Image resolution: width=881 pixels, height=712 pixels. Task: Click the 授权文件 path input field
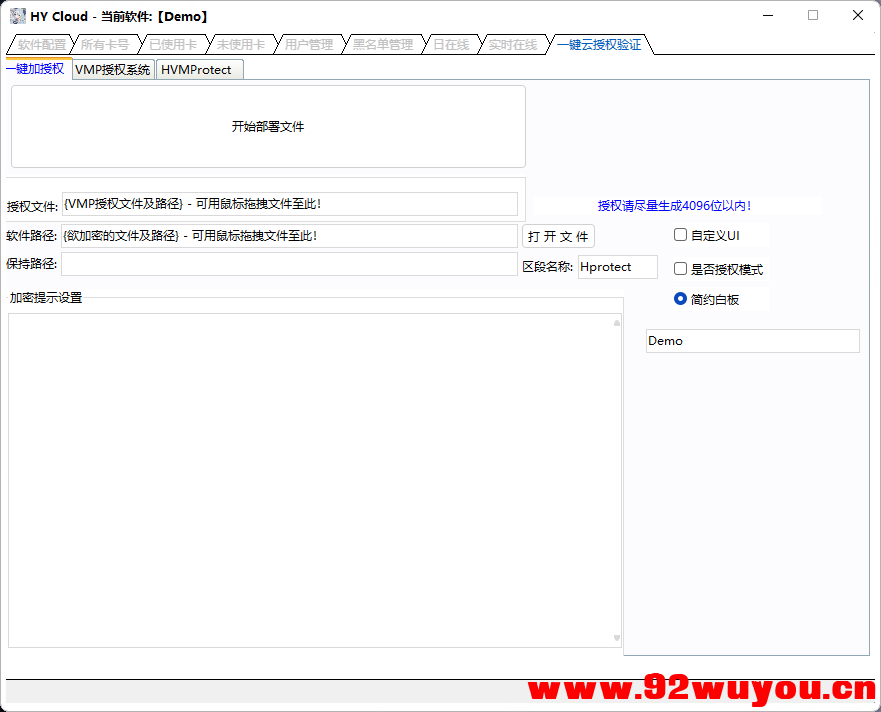[x=290, y=204]
